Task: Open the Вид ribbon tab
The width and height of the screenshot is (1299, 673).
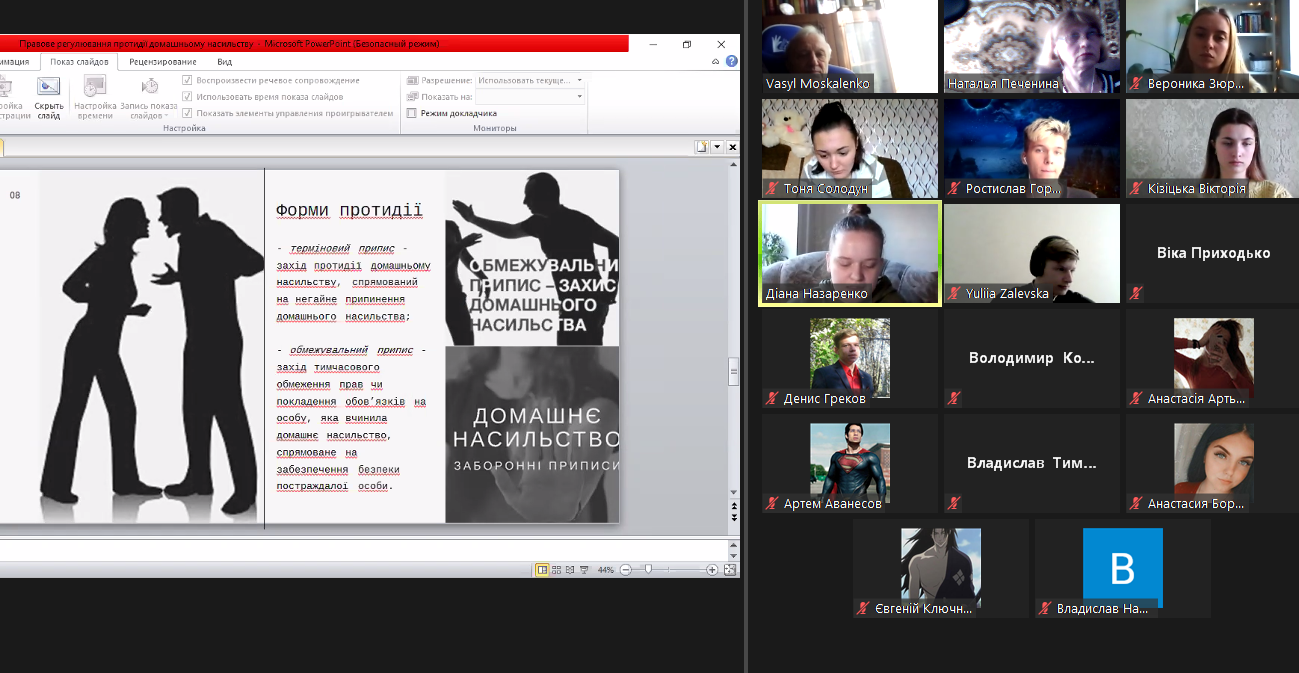Action: point(224,61)
